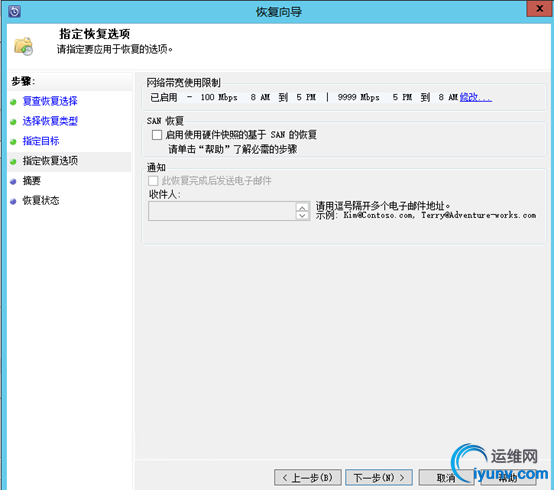Click the blue bullet beside 摘要
This screenshot has width=554, height=490.
coord(13,181)
